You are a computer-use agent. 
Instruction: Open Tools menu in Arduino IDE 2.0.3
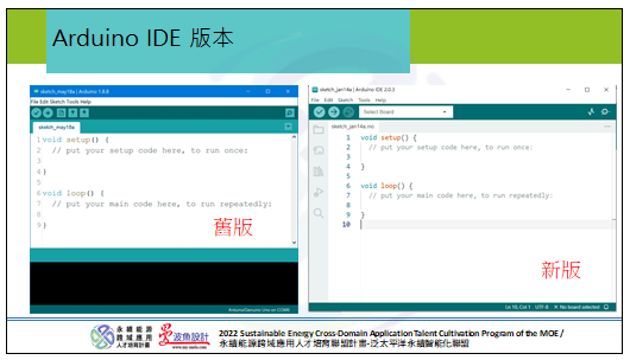[x=364, y=100]
